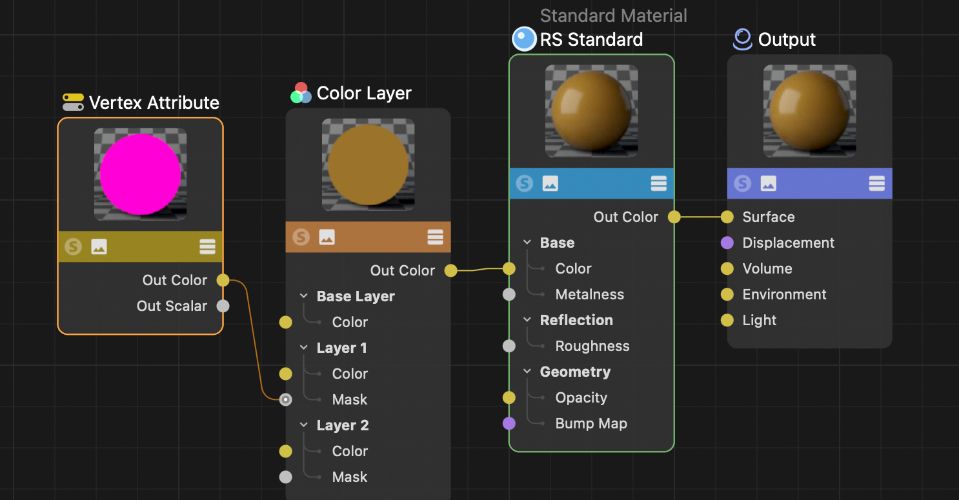Image resolution: width=959 pixels, height=500 pixels.
Task: Click the Layer 2 Color input port
Action: tap(286, 451)
